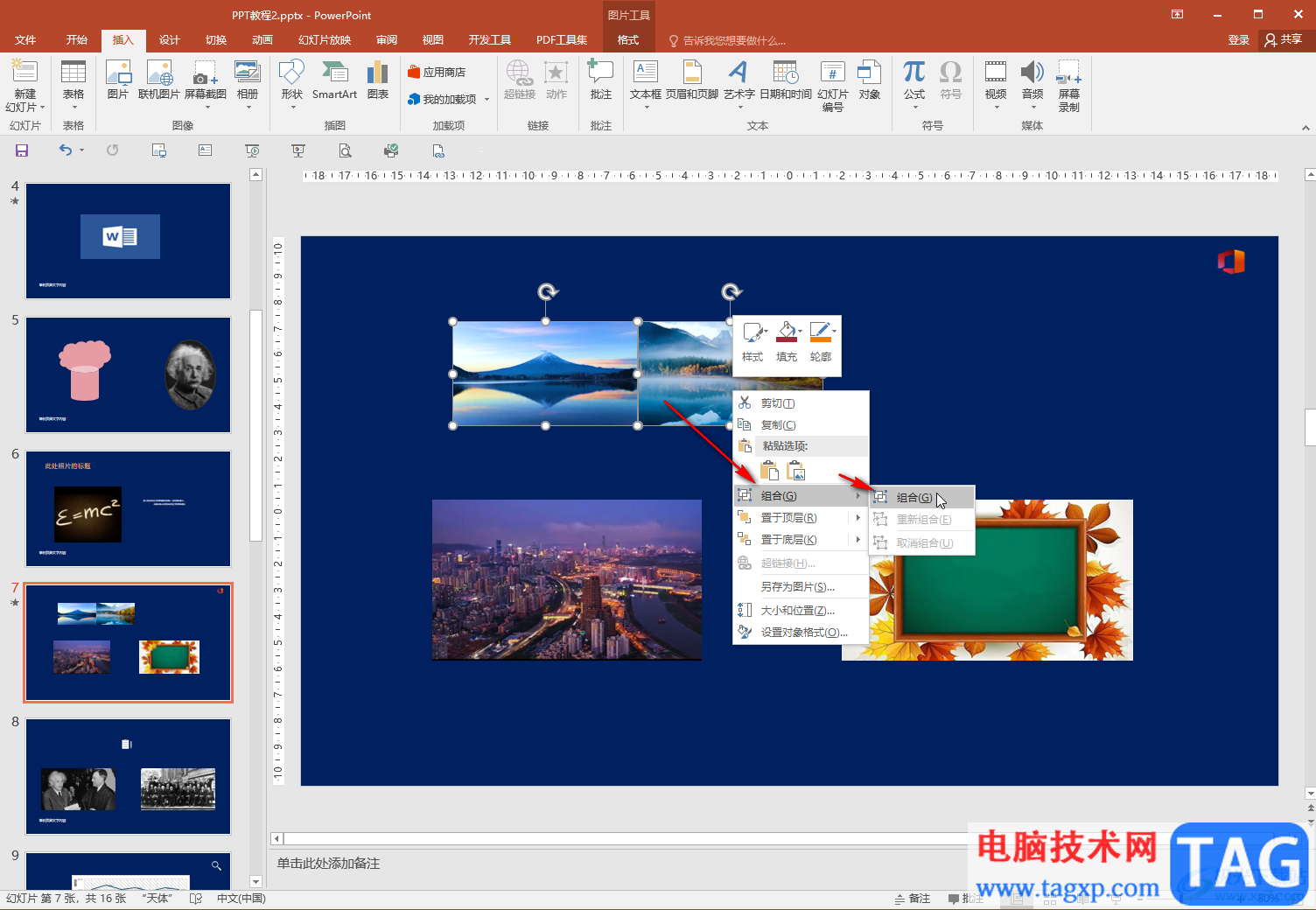Click 页眉和页脚 header and footer icon
Image resolution: width=1316 pixels, height=910 pixels.
click(x=692, y=80)
